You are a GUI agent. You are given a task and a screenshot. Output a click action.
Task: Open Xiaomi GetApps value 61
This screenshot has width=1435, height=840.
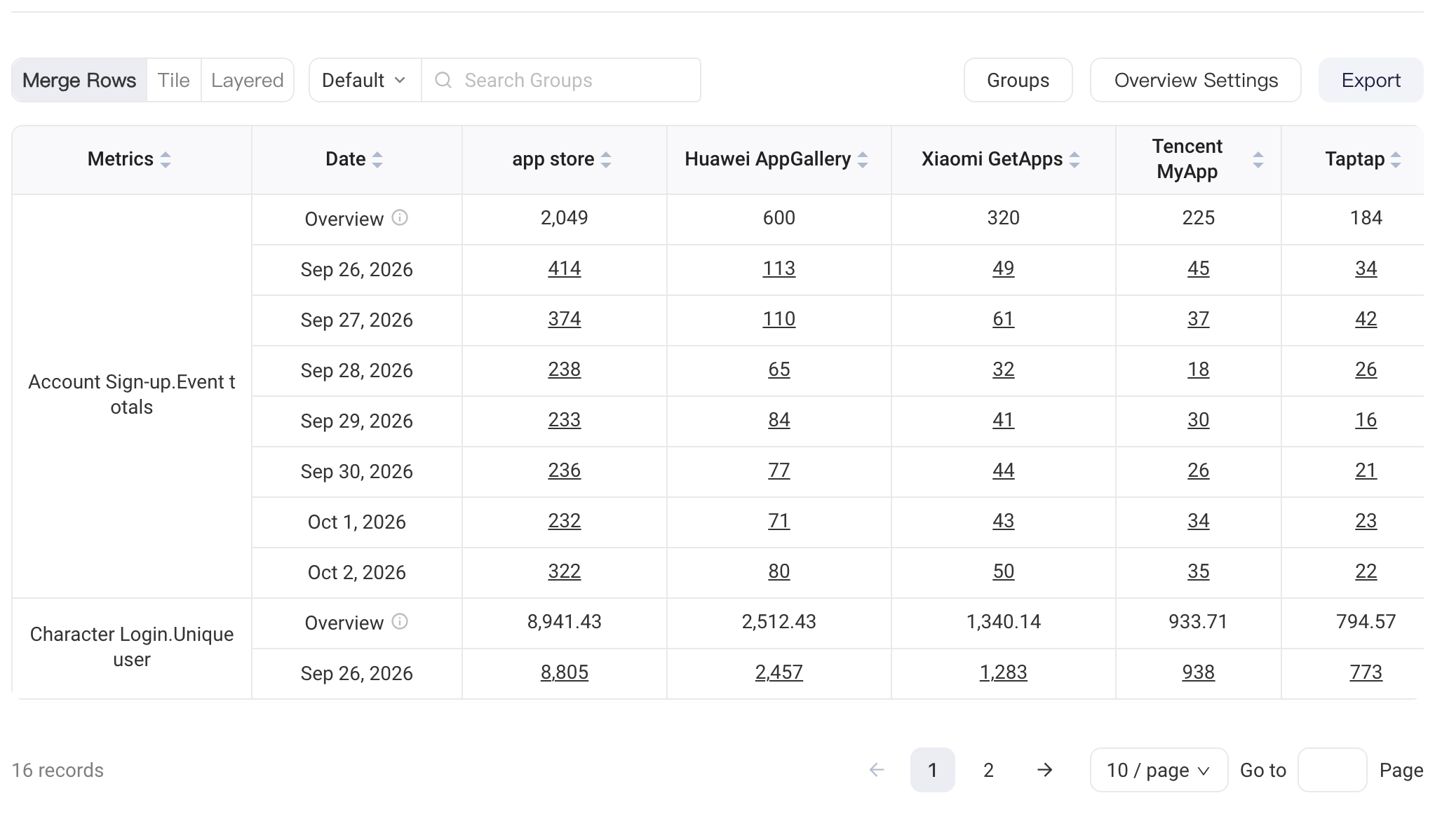coord(1004,319)
